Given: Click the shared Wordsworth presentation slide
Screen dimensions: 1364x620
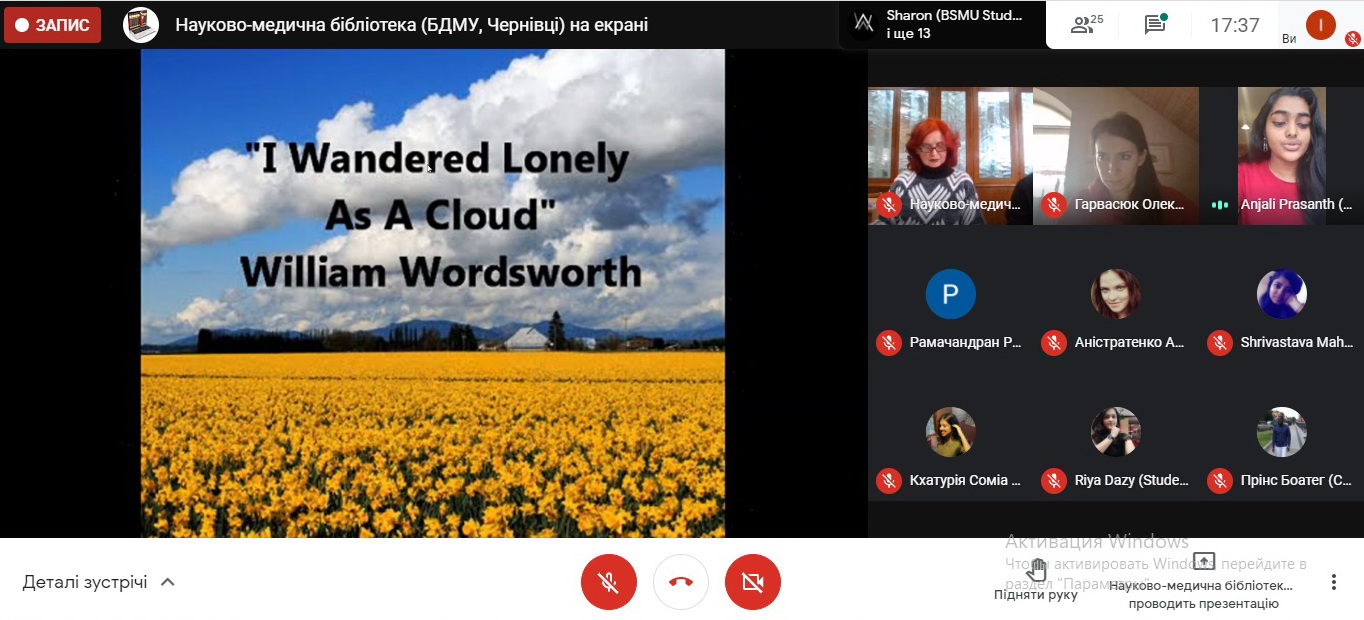Looking at the screenshot, I should pyautogui.click(x=433, y=293).
